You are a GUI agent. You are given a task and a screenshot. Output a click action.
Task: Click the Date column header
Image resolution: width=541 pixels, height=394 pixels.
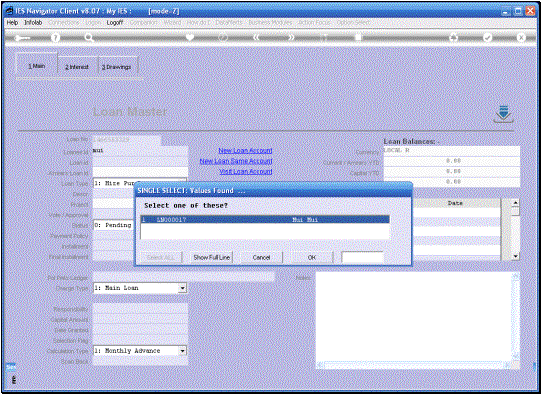455,203
